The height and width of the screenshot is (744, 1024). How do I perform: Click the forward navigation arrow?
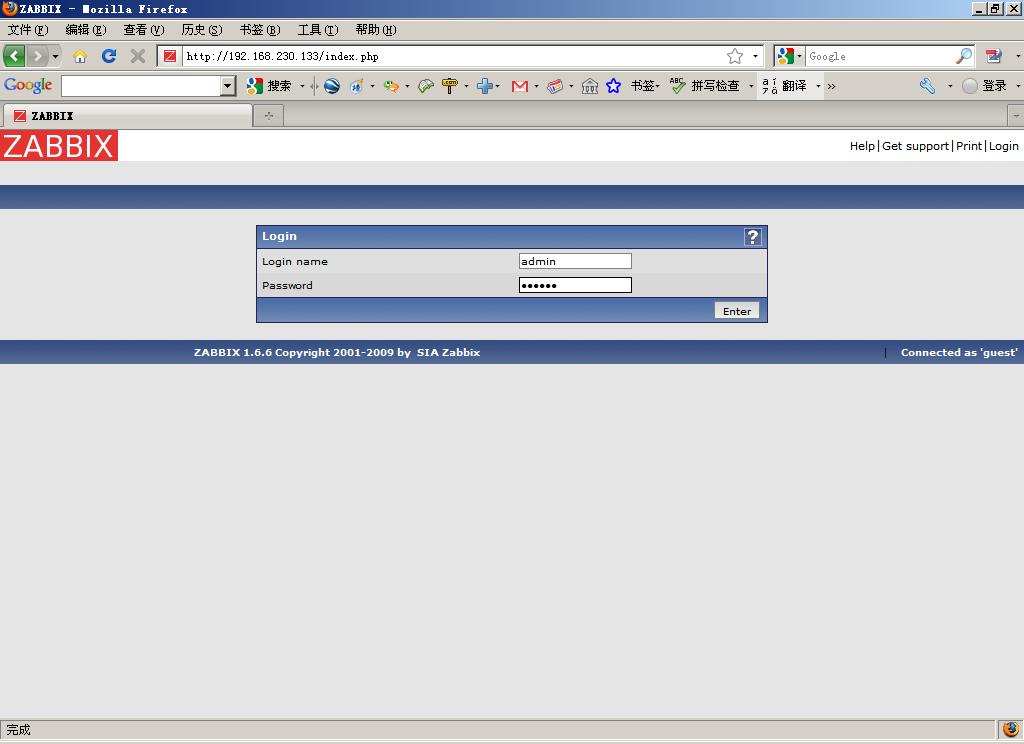(x=38, y=56)
